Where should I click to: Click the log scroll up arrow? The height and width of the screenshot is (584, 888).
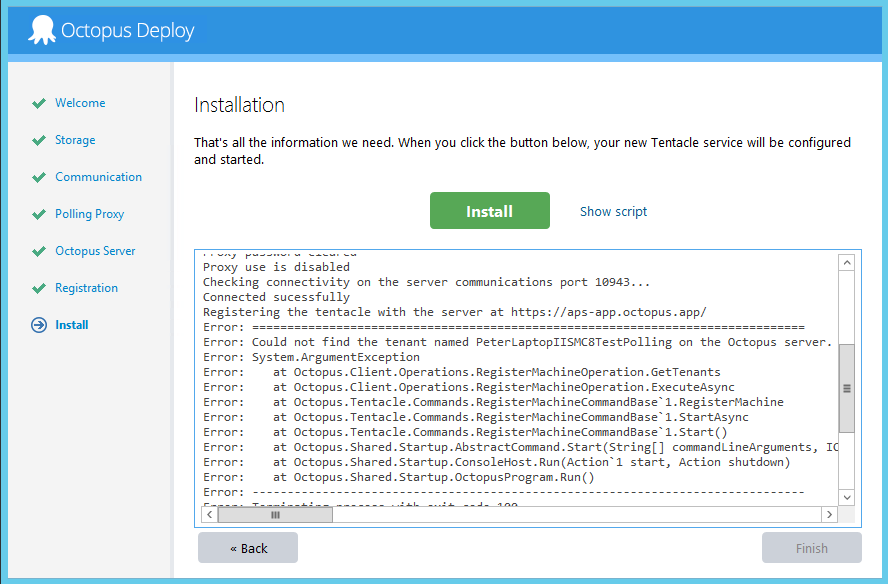[847, 262]
